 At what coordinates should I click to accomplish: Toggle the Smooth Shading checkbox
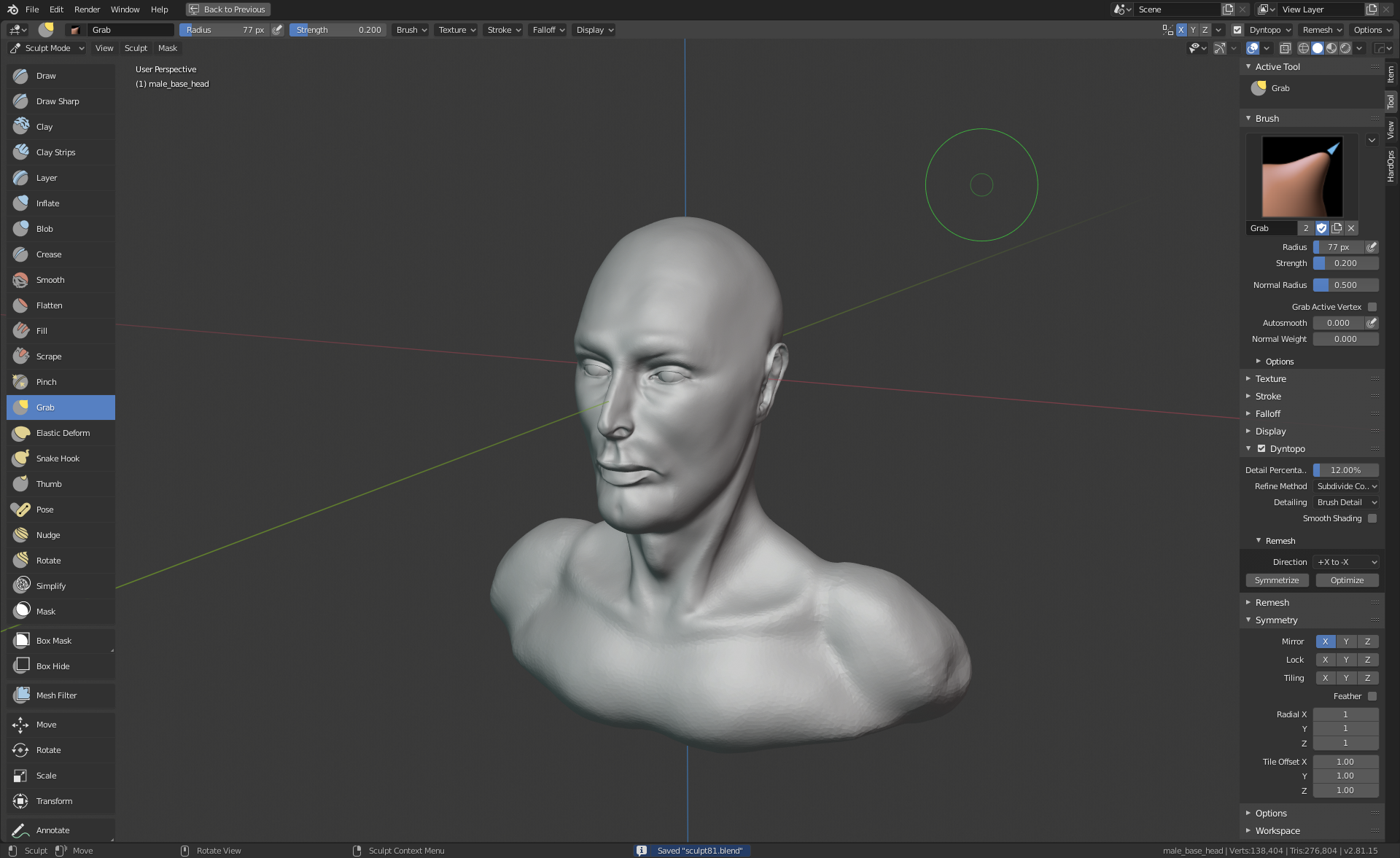pyautogui.click(x=1372, y=518)
